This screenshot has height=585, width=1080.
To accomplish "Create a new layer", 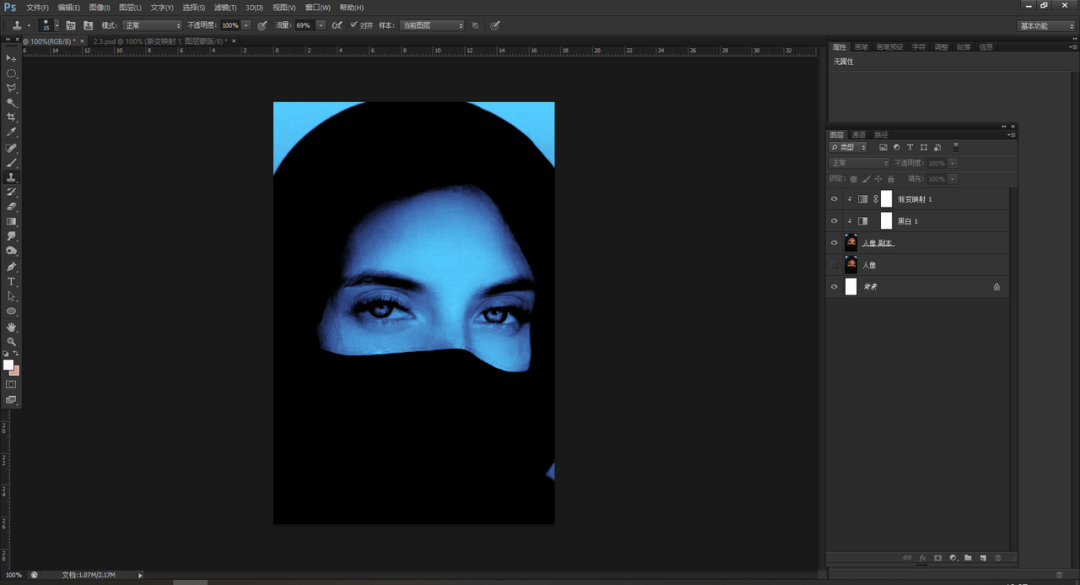I will (983, 558).
